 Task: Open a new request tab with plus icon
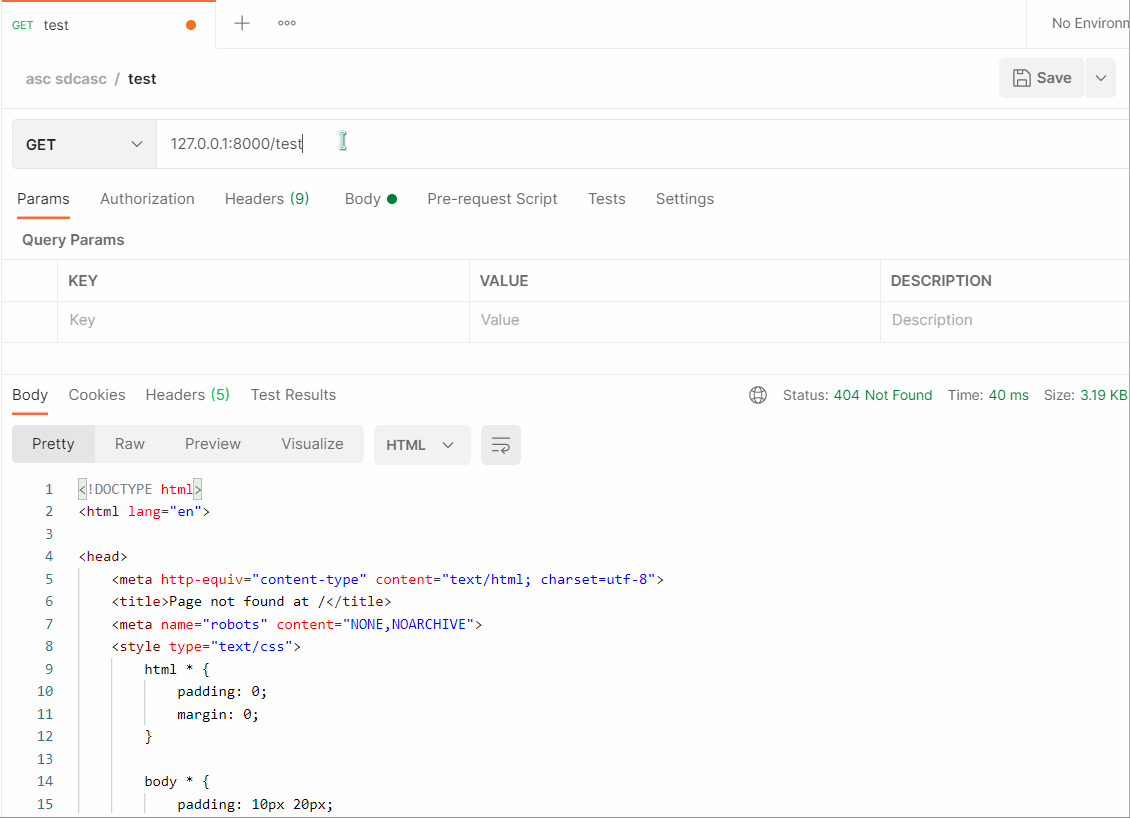click(242, 23)
